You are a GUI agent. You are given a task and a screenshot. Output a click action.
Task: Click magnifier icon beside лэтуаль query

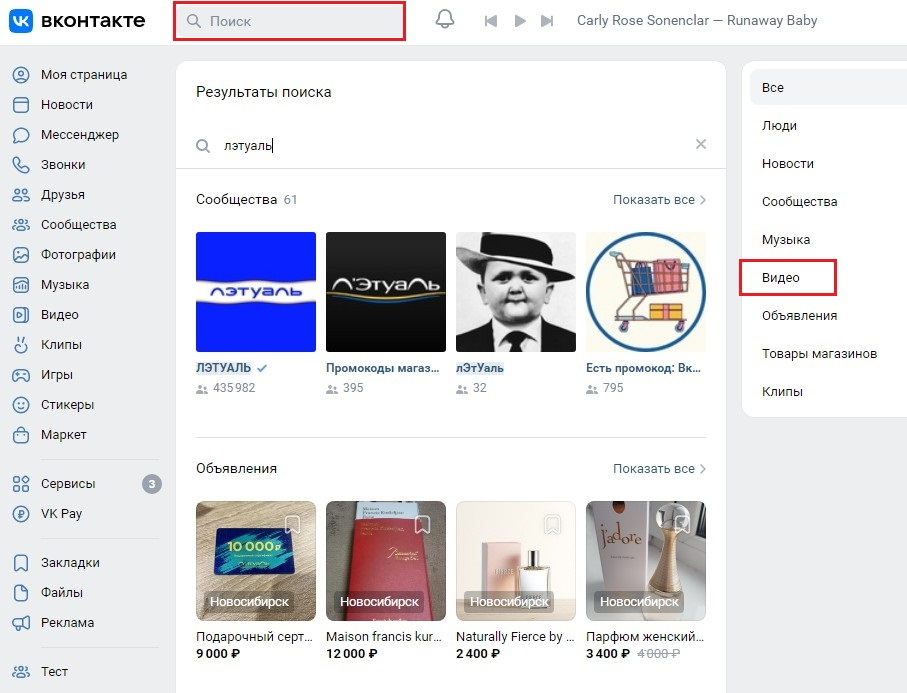tap(202, 146)
